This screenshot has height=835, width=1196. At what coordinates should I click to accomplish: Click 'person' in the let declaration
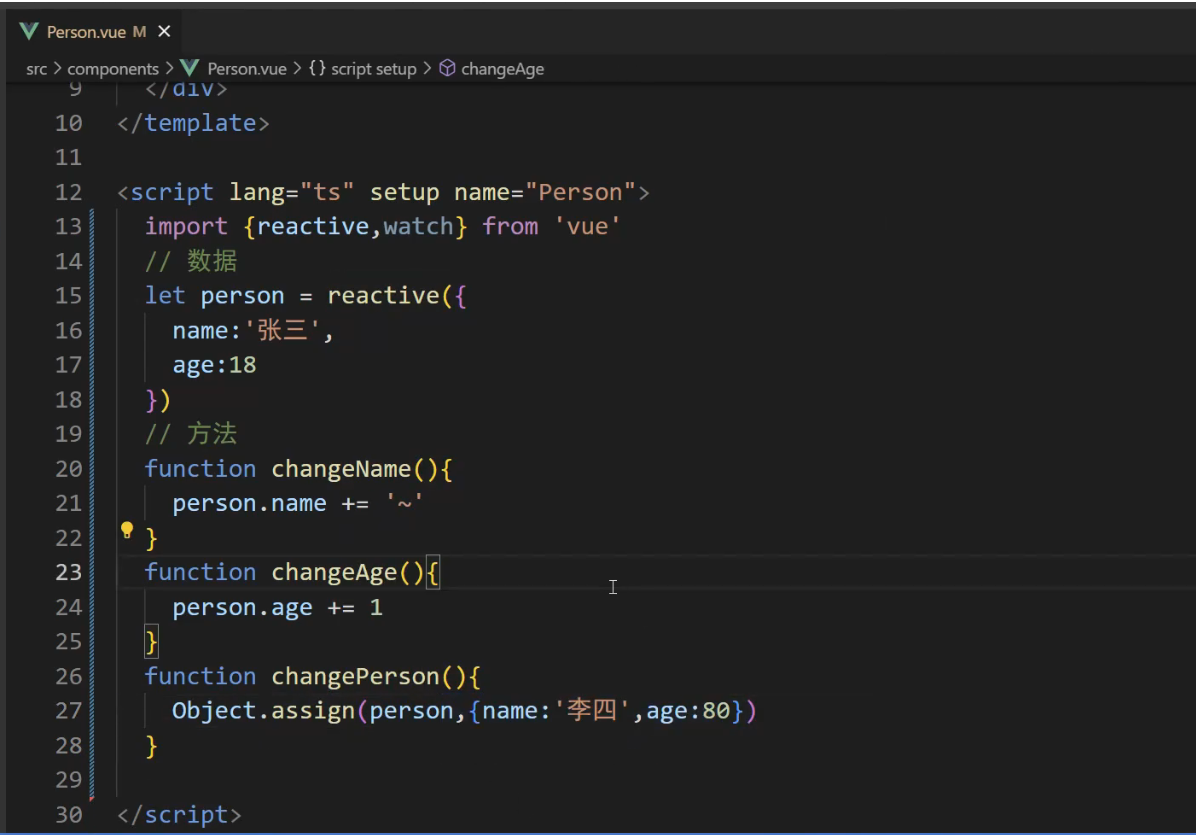click(x=243, y=296)
